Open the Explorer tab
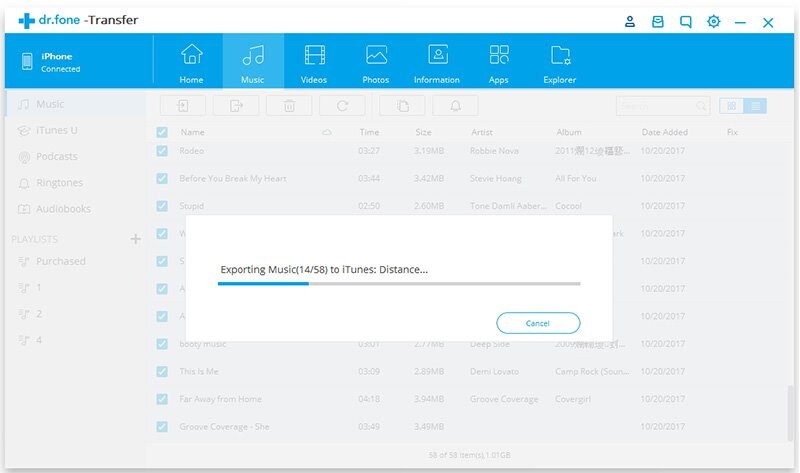800x473 pixels. 560,62
